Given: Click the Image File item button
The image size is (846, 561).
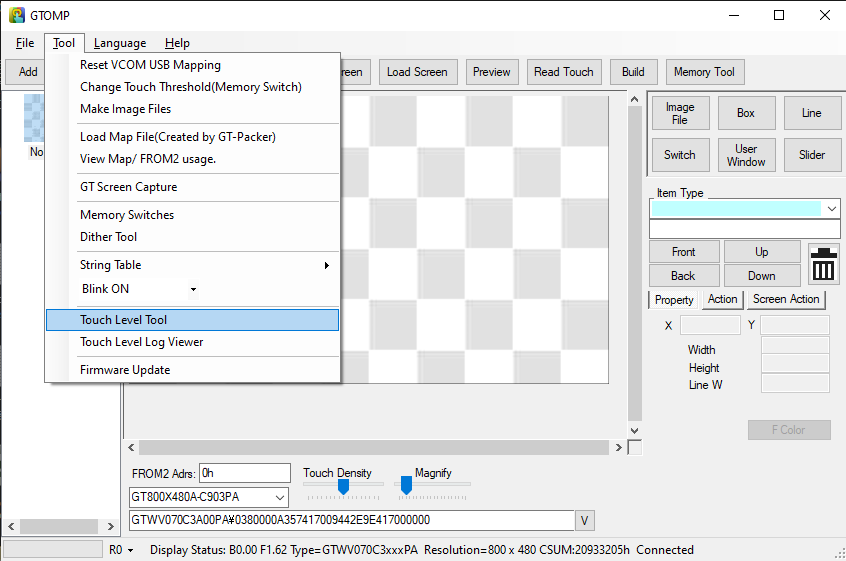Looking at the screenshot, I should 680,113.
